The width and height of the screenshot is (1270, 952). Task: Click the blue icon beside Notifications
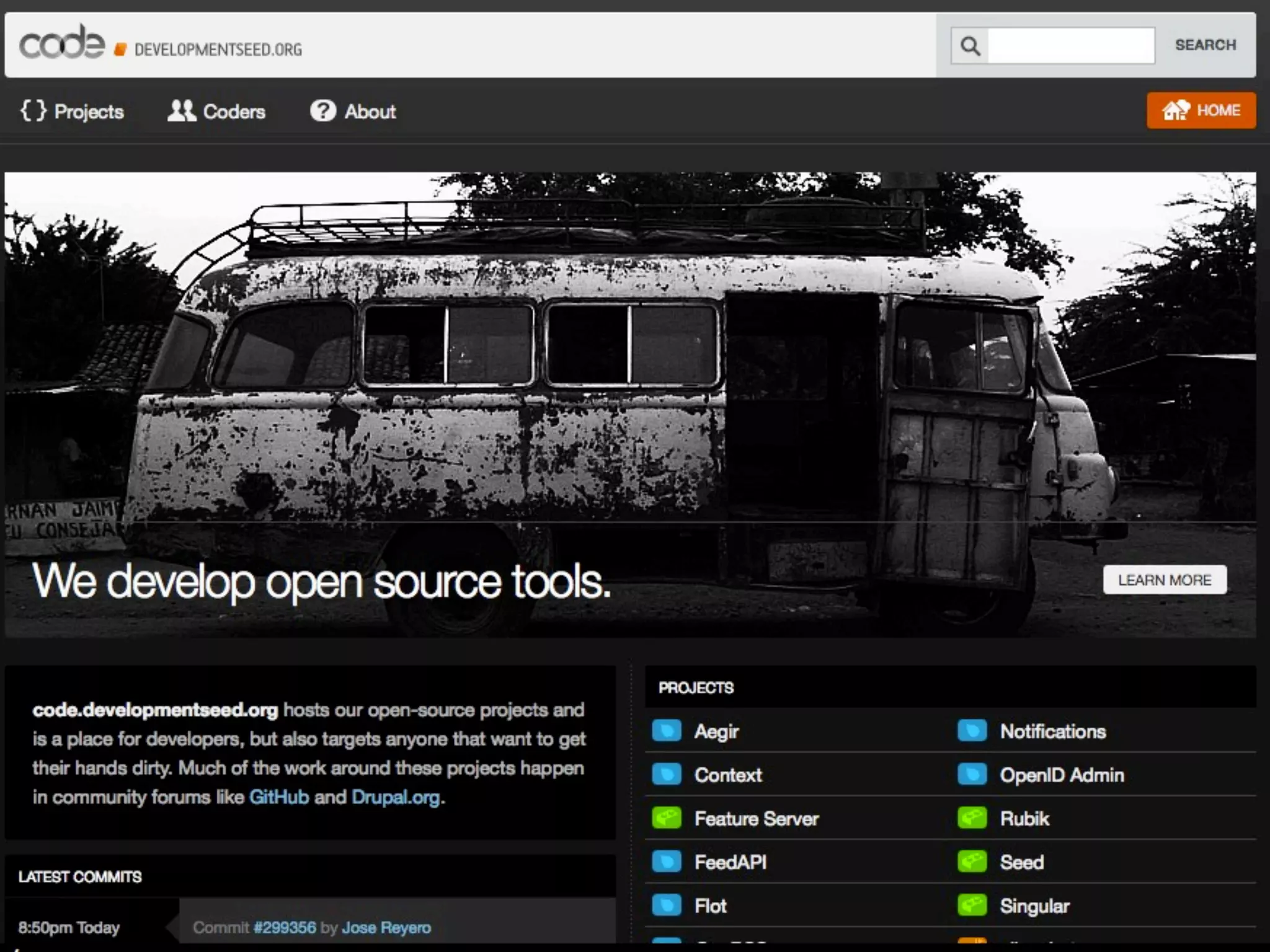coord(972,731)
